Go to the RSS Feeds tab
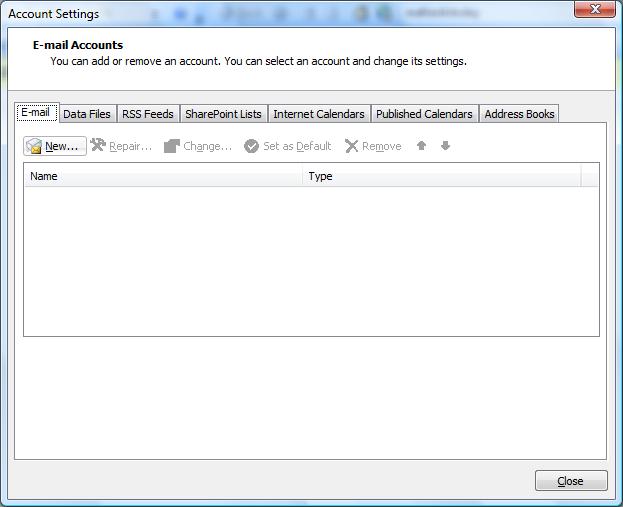623x507 pixels. tap(148, 114)
